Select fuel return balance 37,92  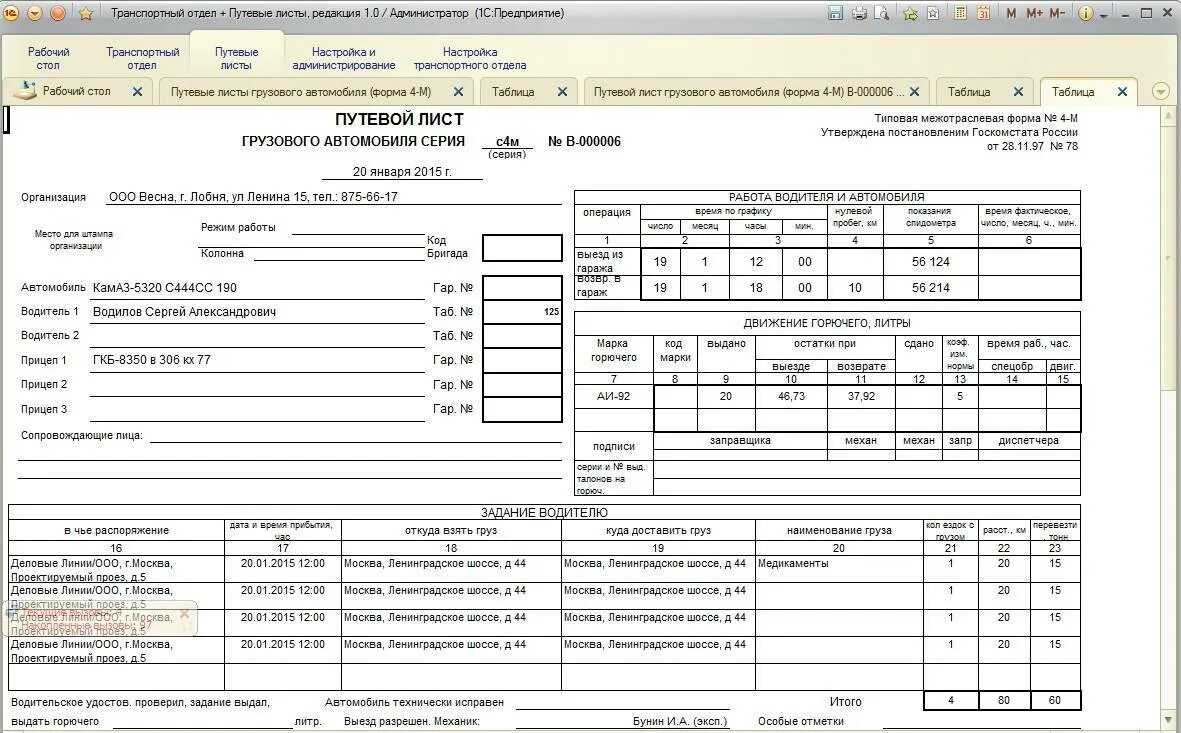point(861,396)
